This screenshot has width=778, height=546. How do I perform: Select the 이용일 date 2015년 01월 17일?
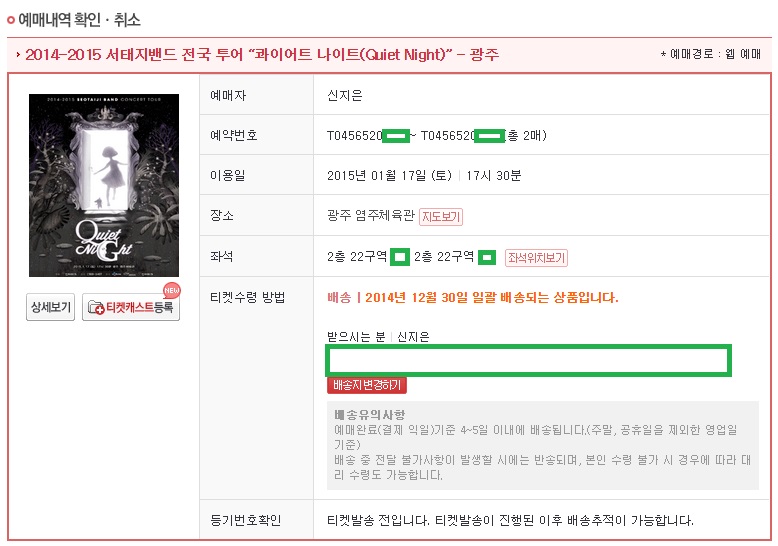point(389,175)
